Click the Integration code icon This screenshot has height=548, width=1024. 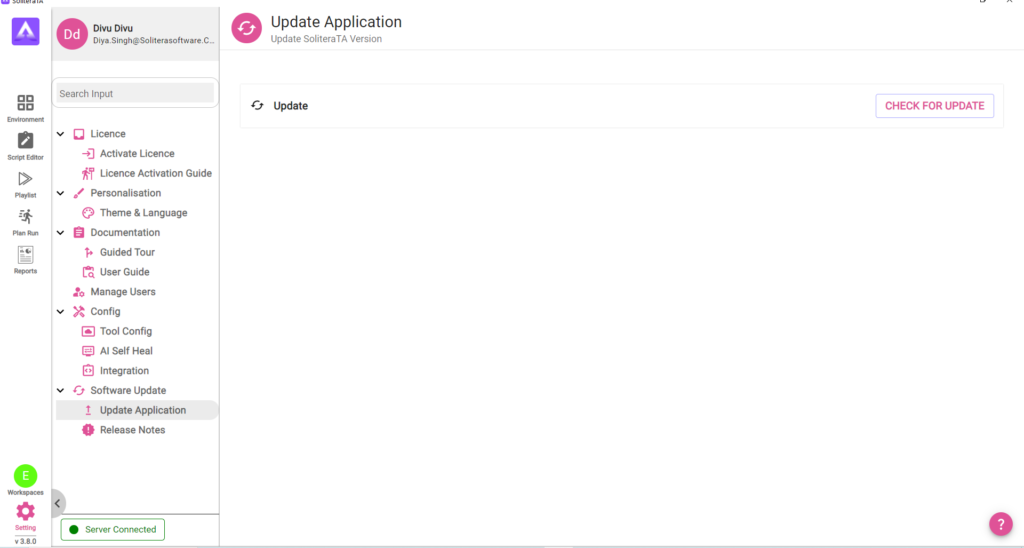tap(88, 370)
